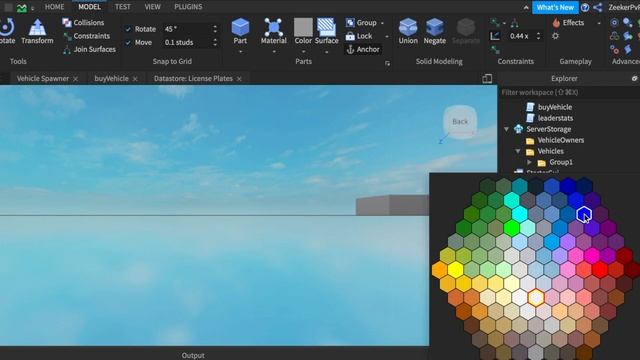Viewport: 640px width, 360px height.
Task: Pick the bright yellow color hexagon
Action: (455, 269)
